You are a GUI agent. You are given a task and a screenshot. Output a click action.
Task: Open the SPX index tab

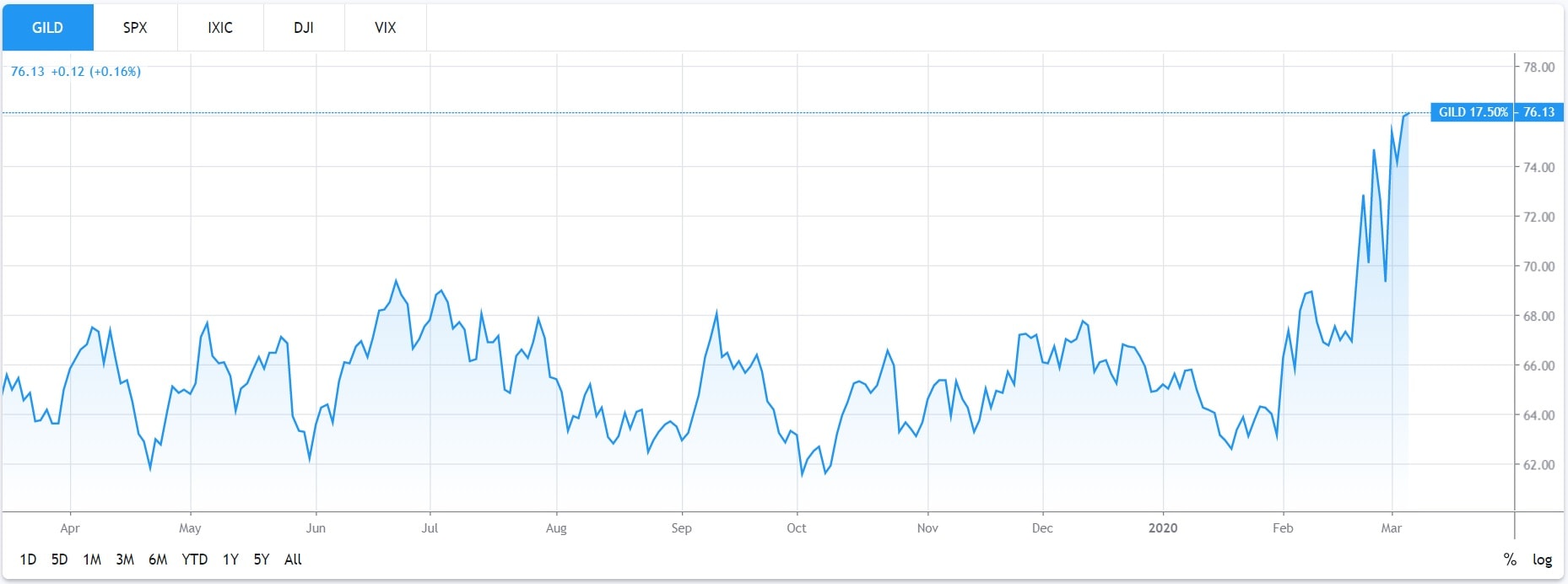(x=135, y=28)
